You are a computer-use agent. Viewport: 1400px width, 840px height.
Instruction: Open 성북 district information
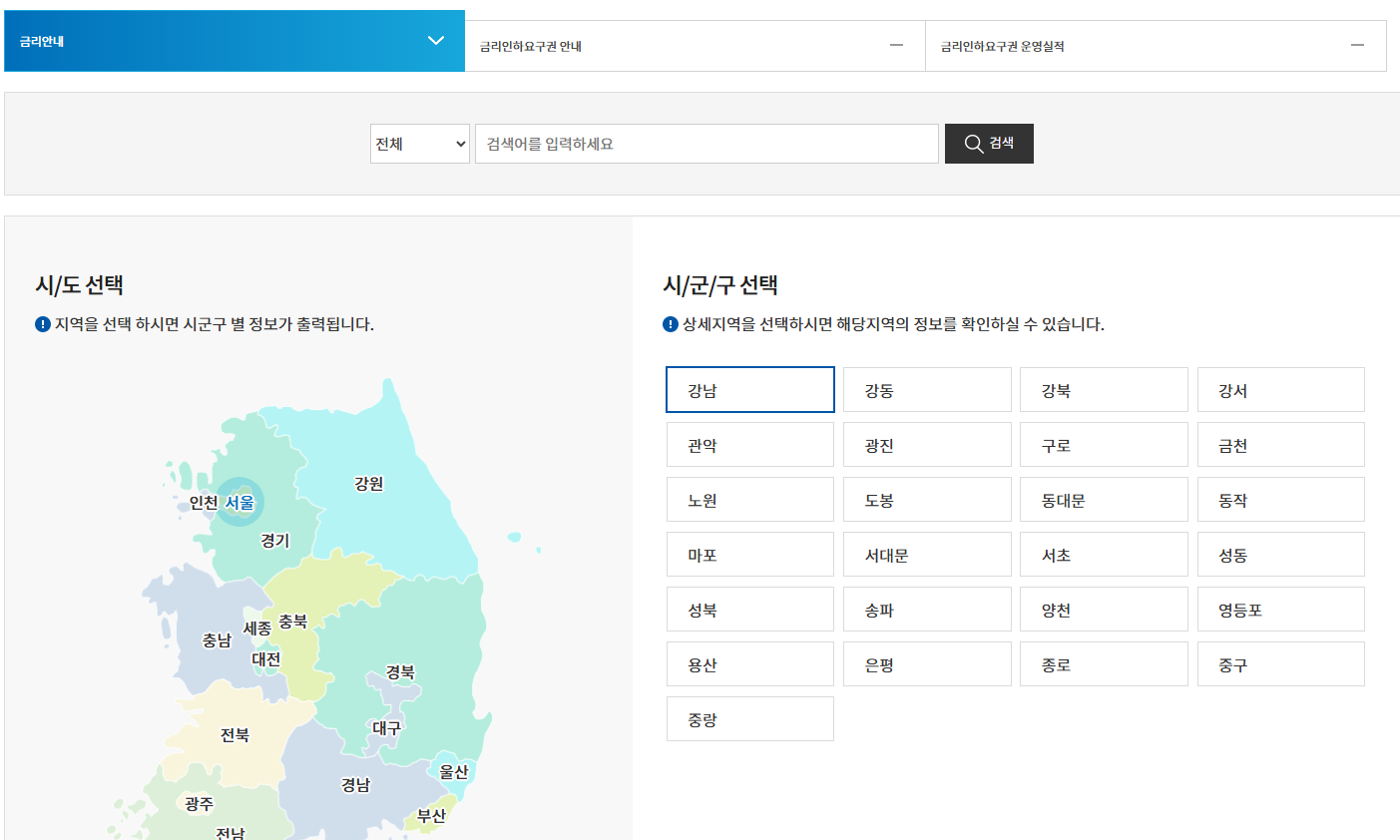click(750, 610)
